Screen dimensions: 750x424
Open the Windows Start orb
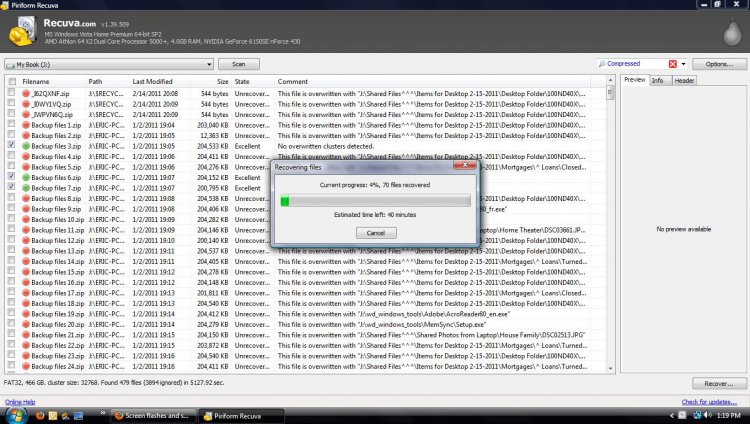16,415
